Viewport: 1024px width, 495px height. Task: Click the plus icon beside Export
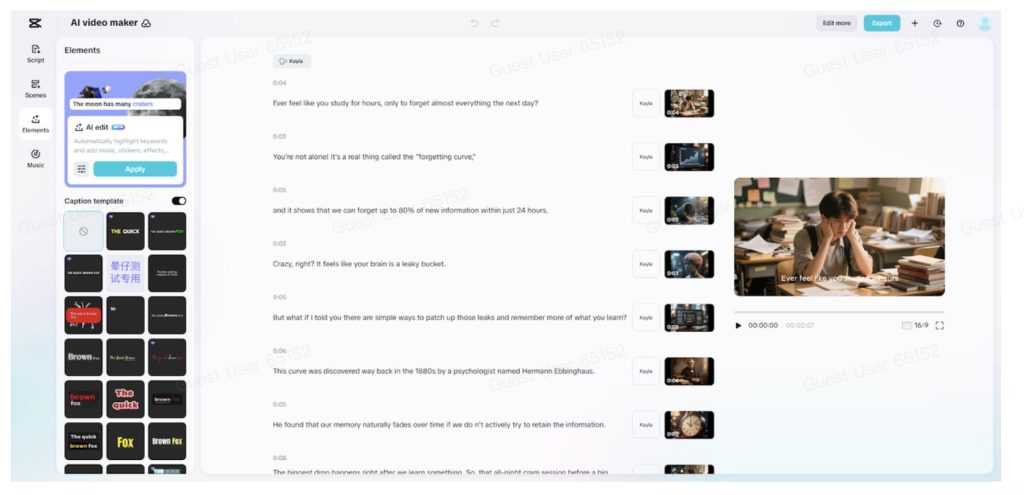pyautogui.click(x=914, y=23)
